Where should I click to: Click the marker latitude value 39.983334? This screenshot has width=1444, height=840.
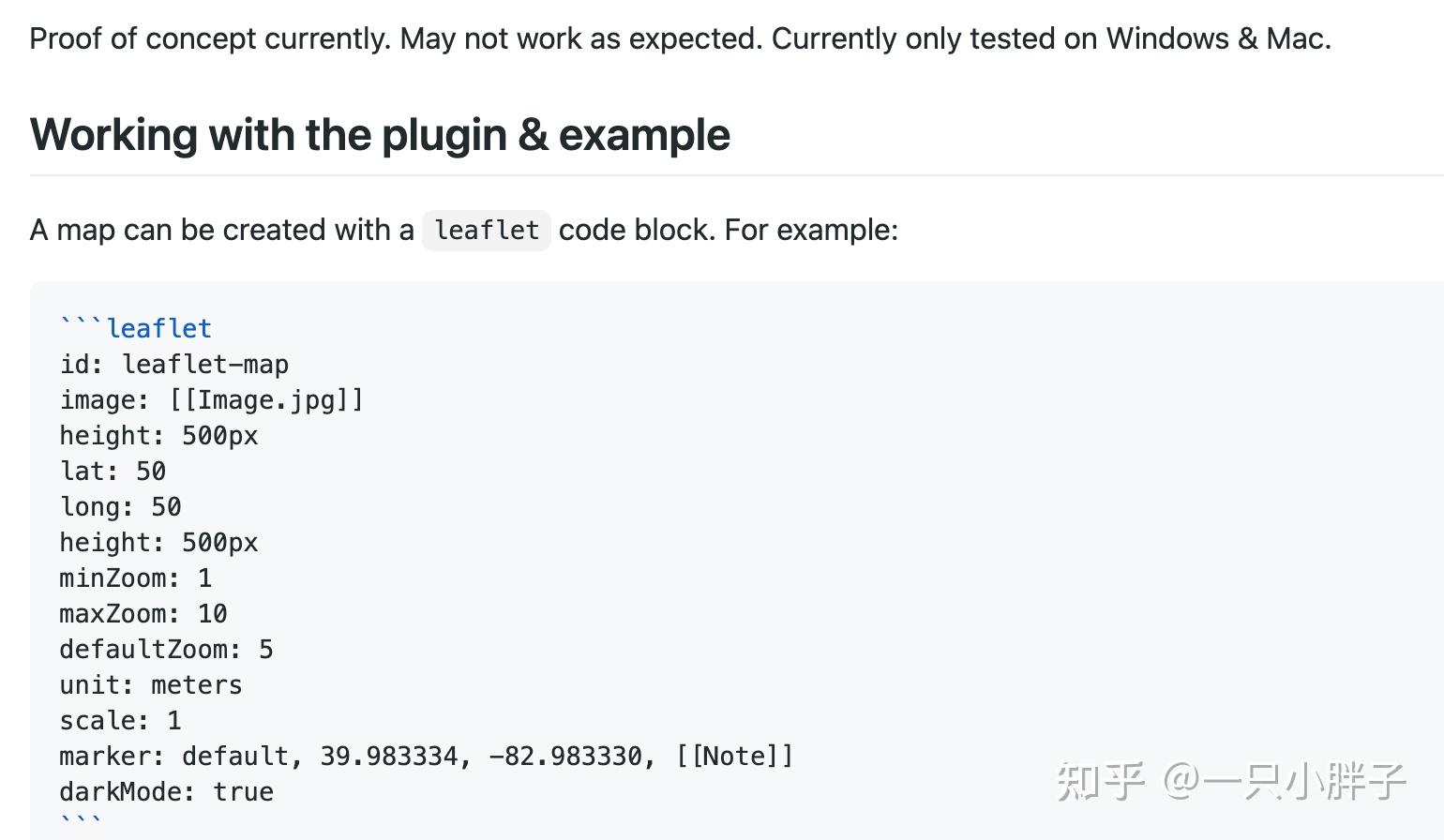pos(389,757)
